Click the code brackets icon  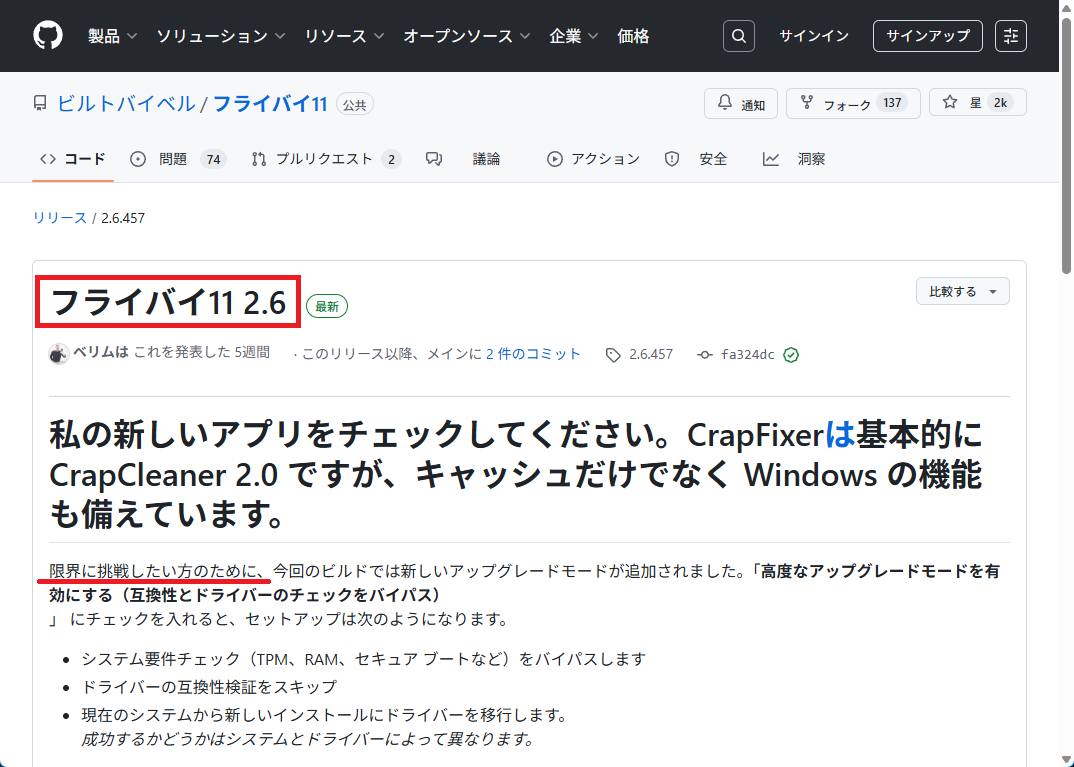(x=47, y=159)
